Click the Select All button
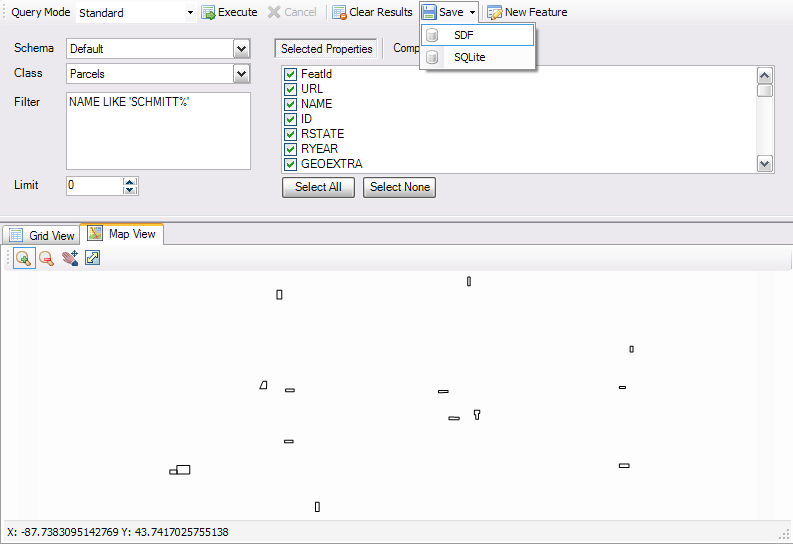The height and width of the screenshot is (544, 793). (x=318, y=187)
